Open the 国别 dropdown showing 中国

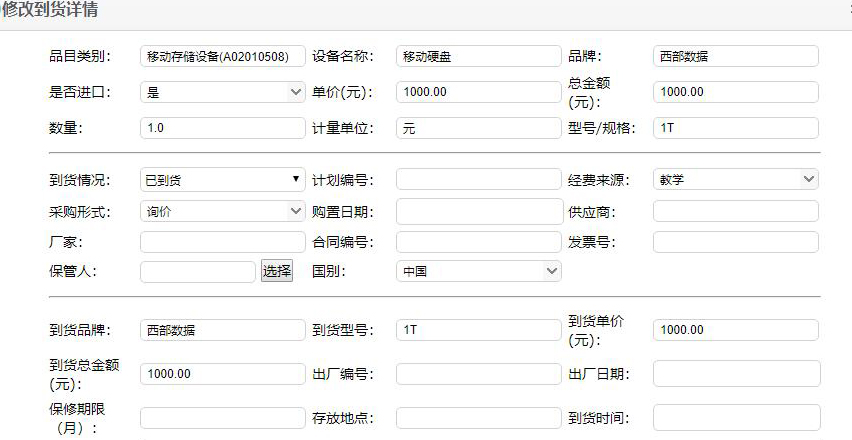click(479, 271)
